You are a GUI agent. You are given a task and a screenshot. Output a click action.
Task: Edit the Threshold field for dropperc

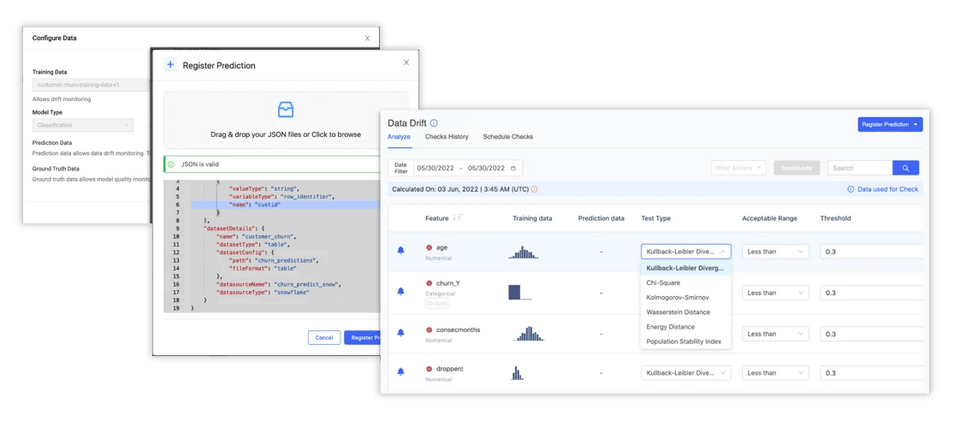point(872,372)
